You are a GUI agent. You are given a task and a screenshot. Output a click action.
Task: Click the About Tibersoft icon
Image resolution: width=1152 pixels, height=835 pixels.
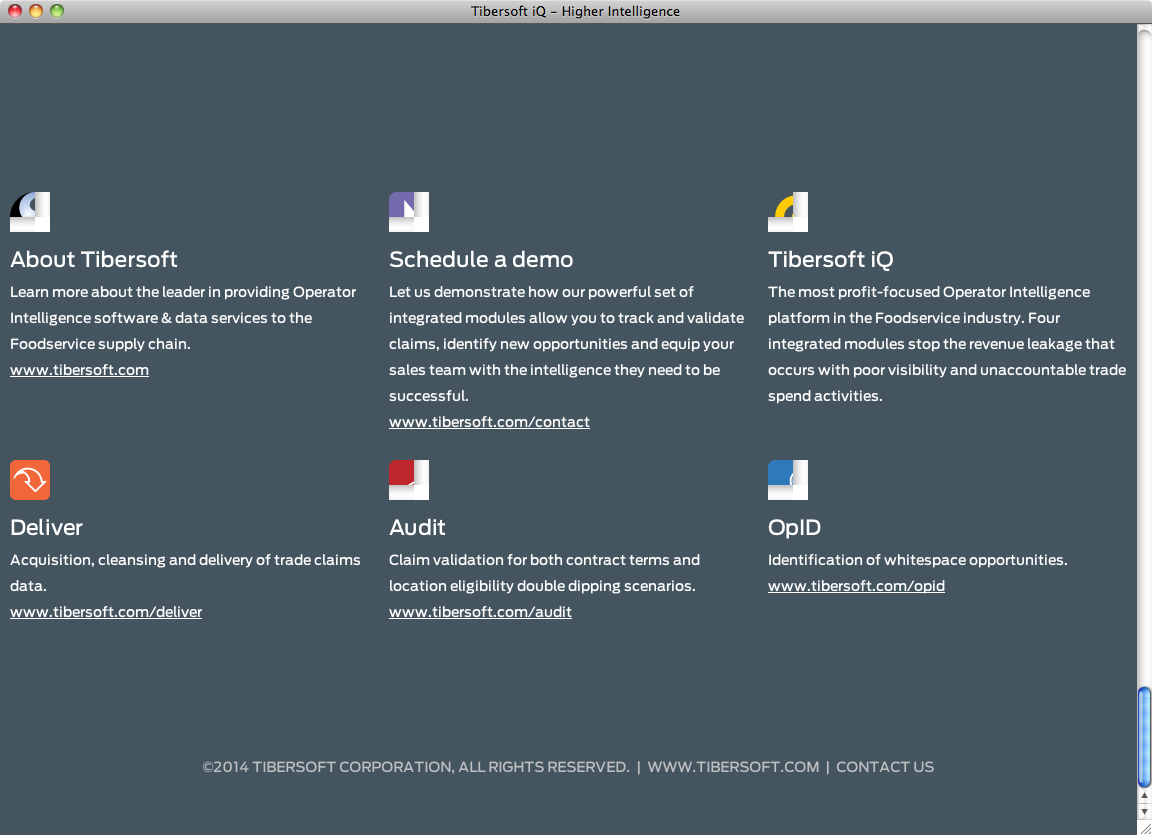[30, 212]
